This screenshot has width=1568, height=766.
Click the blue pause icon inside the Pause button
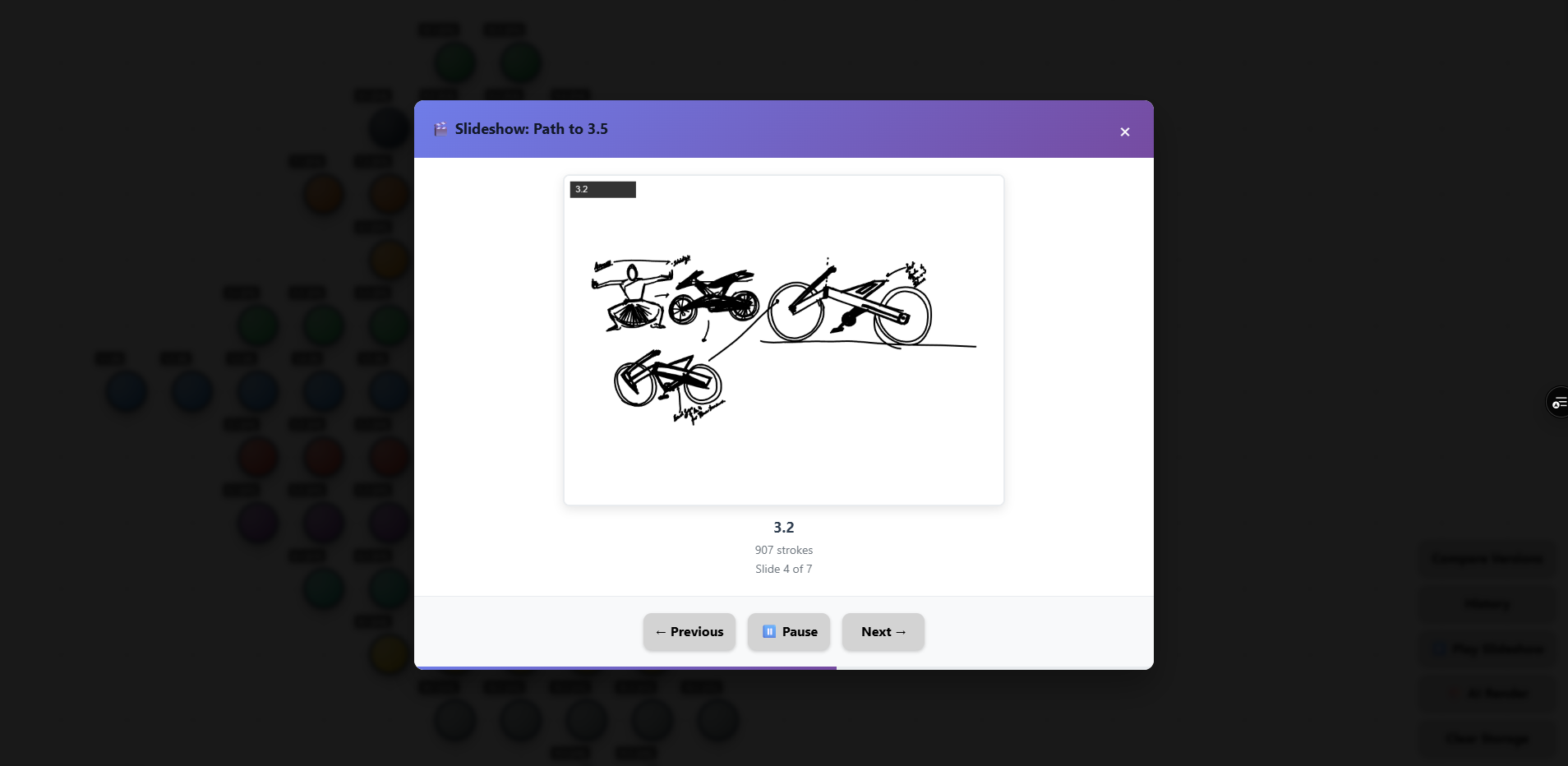(x=769, y=631)
